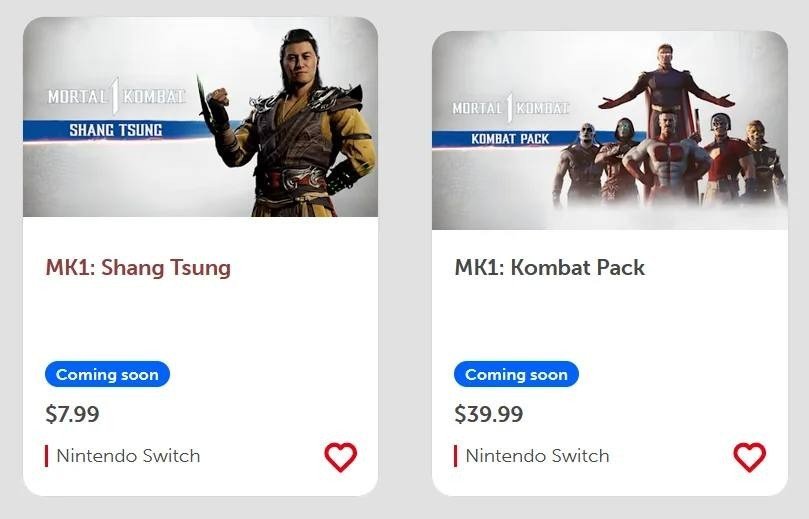Click Mortal Kombat 1 logo in Shang Tsung banner
The height and width of the screenshot is (519, 809).
pos(117,96)
